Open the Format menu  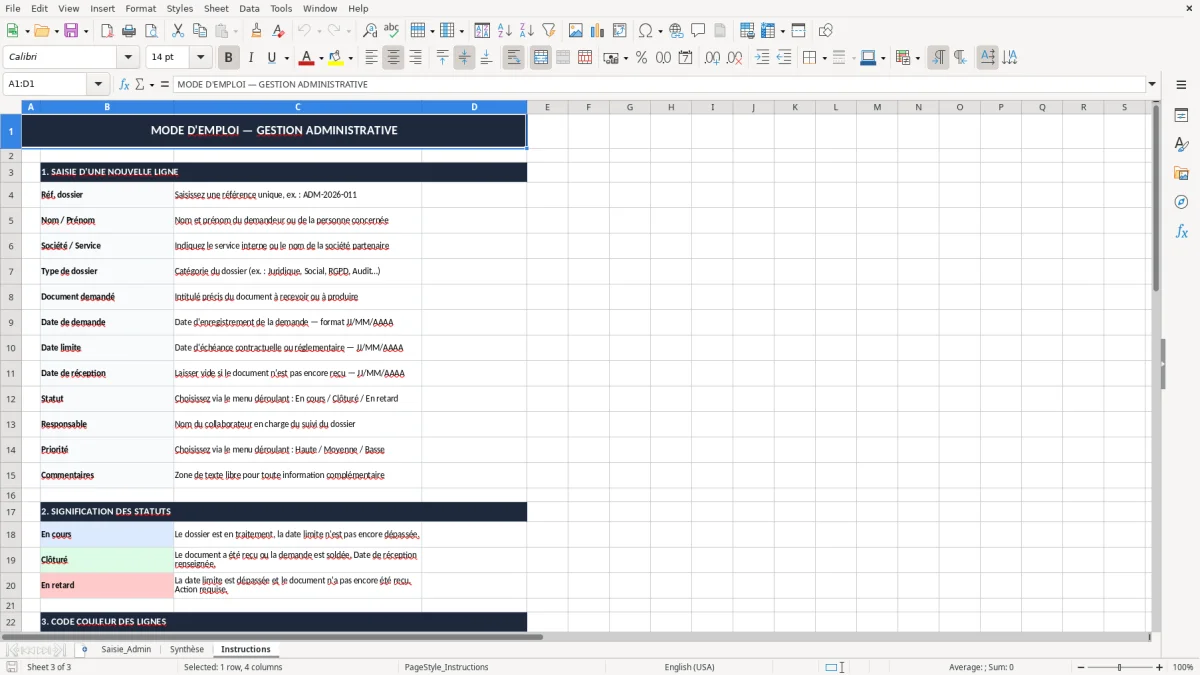click(x=141, y=9)
